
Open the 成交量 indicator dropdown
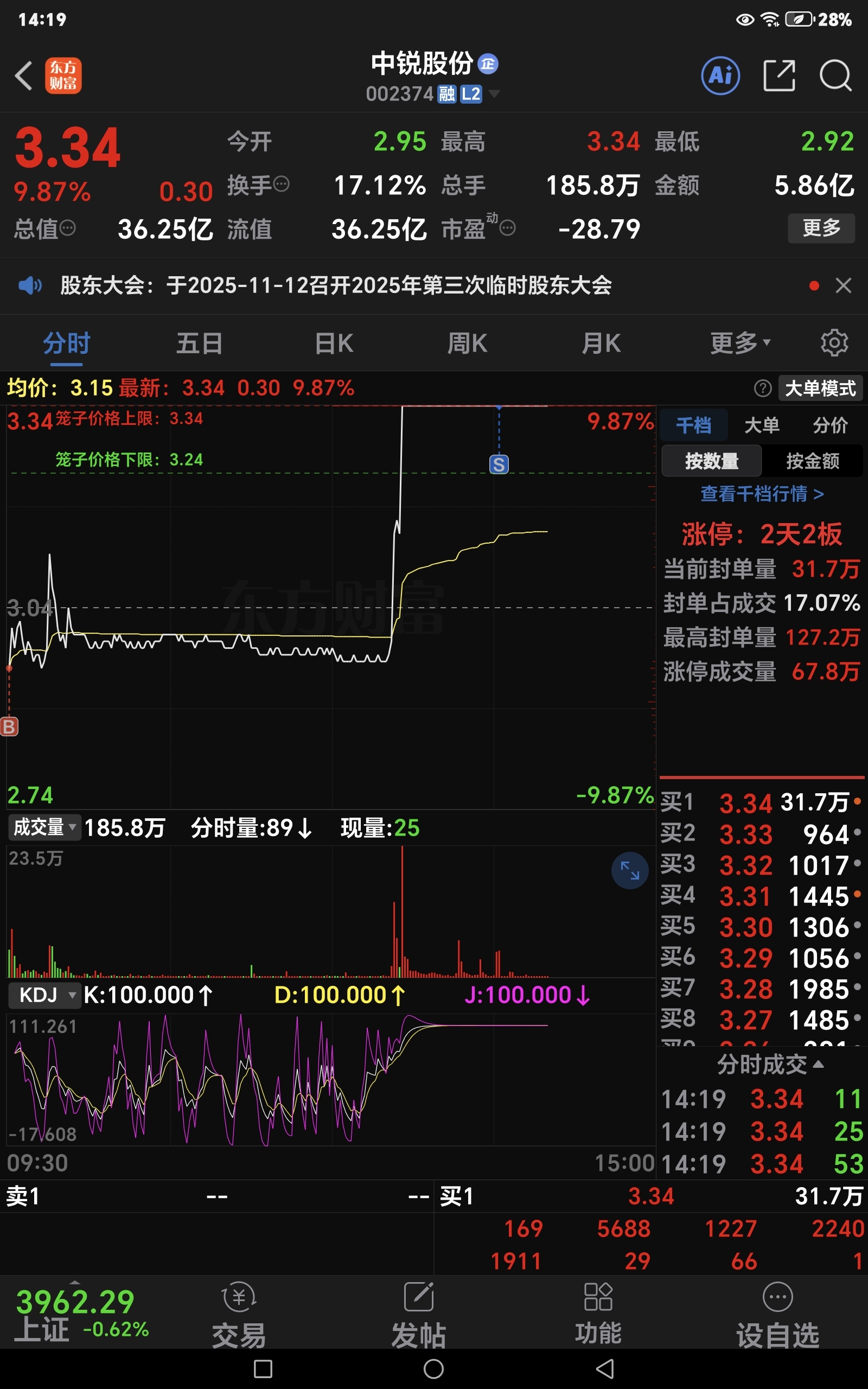[x=44, y=827]
